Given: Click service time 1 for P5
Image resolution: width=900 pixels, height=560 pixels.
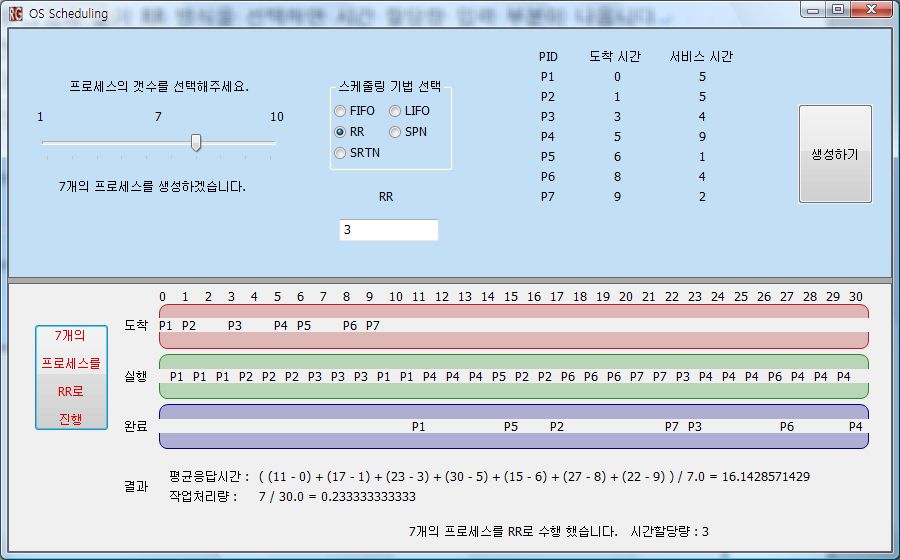Looking at the screenshot, I should coord(702,157).
